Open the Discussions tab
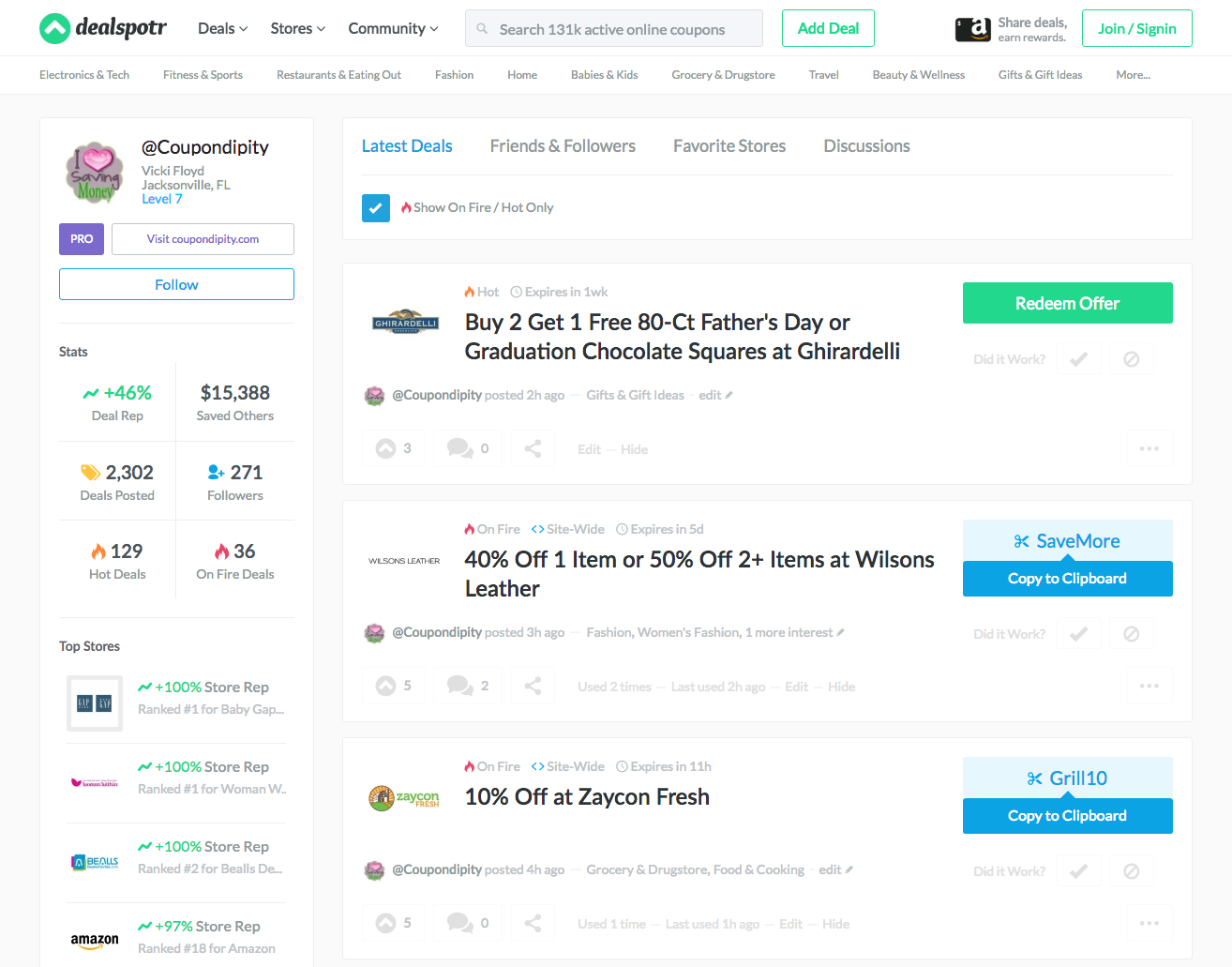 pyautogui.click(x=865, y=145)
